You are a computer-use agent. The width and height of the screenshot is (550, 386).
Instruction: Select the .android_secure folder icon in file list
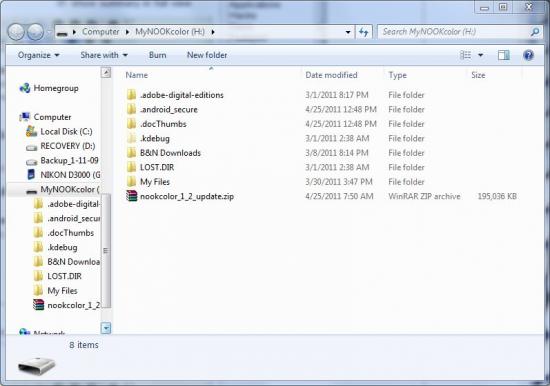[132, 109]
